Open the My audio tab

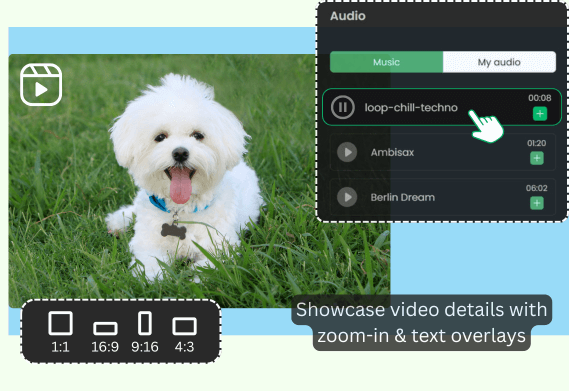tap(499, 62)
